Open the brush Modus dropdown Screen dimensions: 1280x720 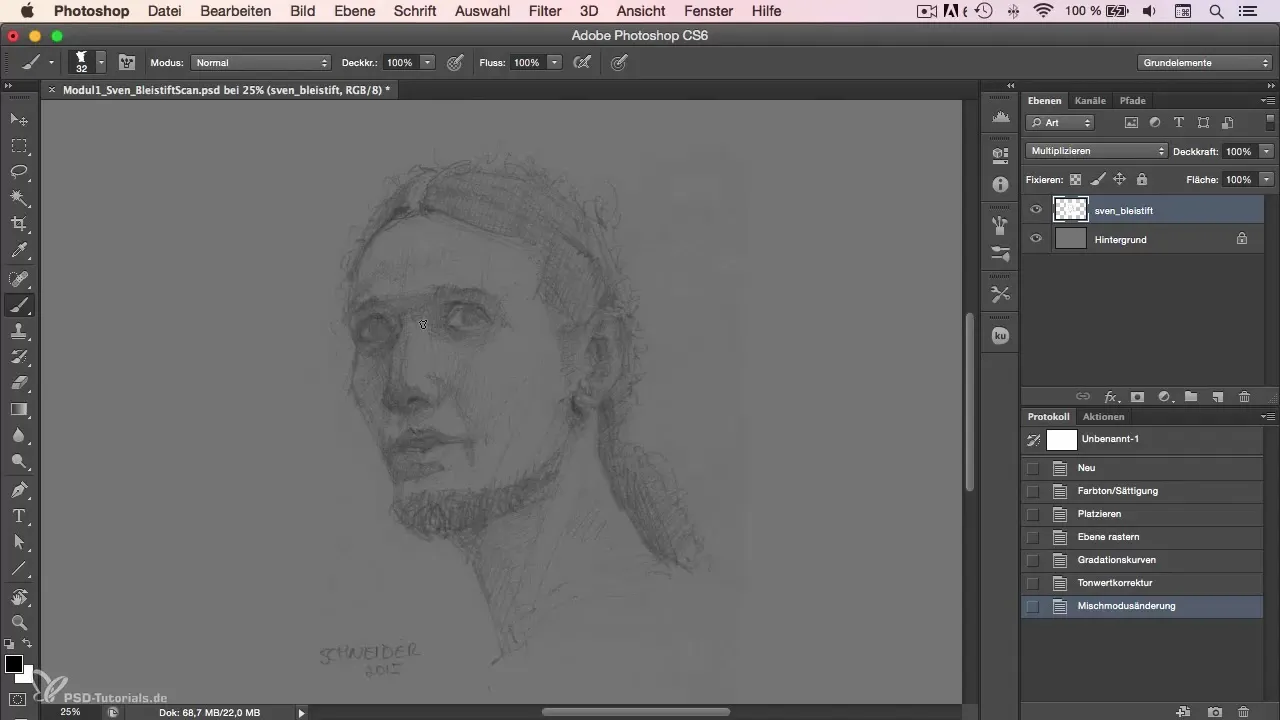tap(260, 62)
